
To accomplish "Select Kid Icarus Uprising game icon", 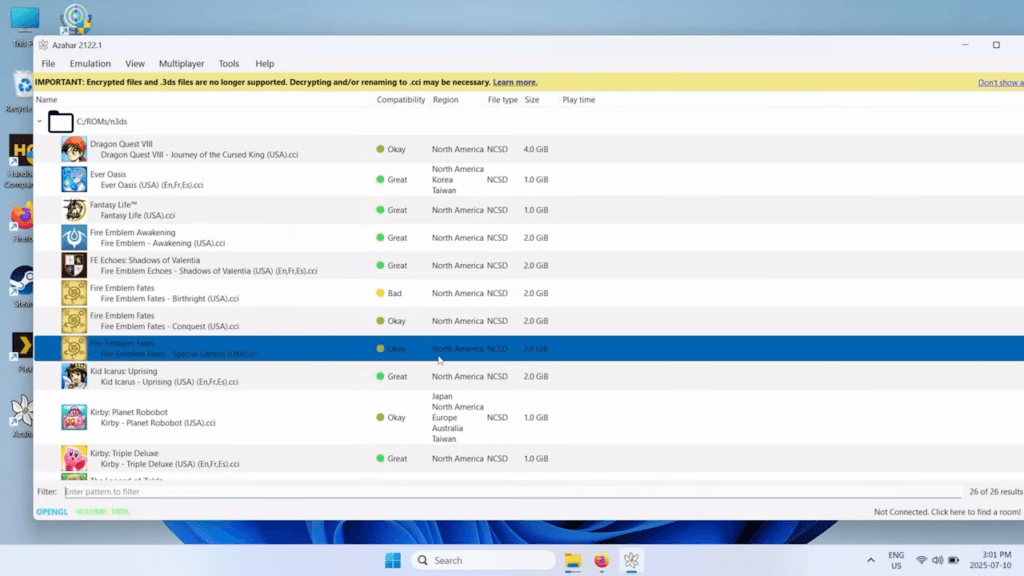I will coord(74,376).
